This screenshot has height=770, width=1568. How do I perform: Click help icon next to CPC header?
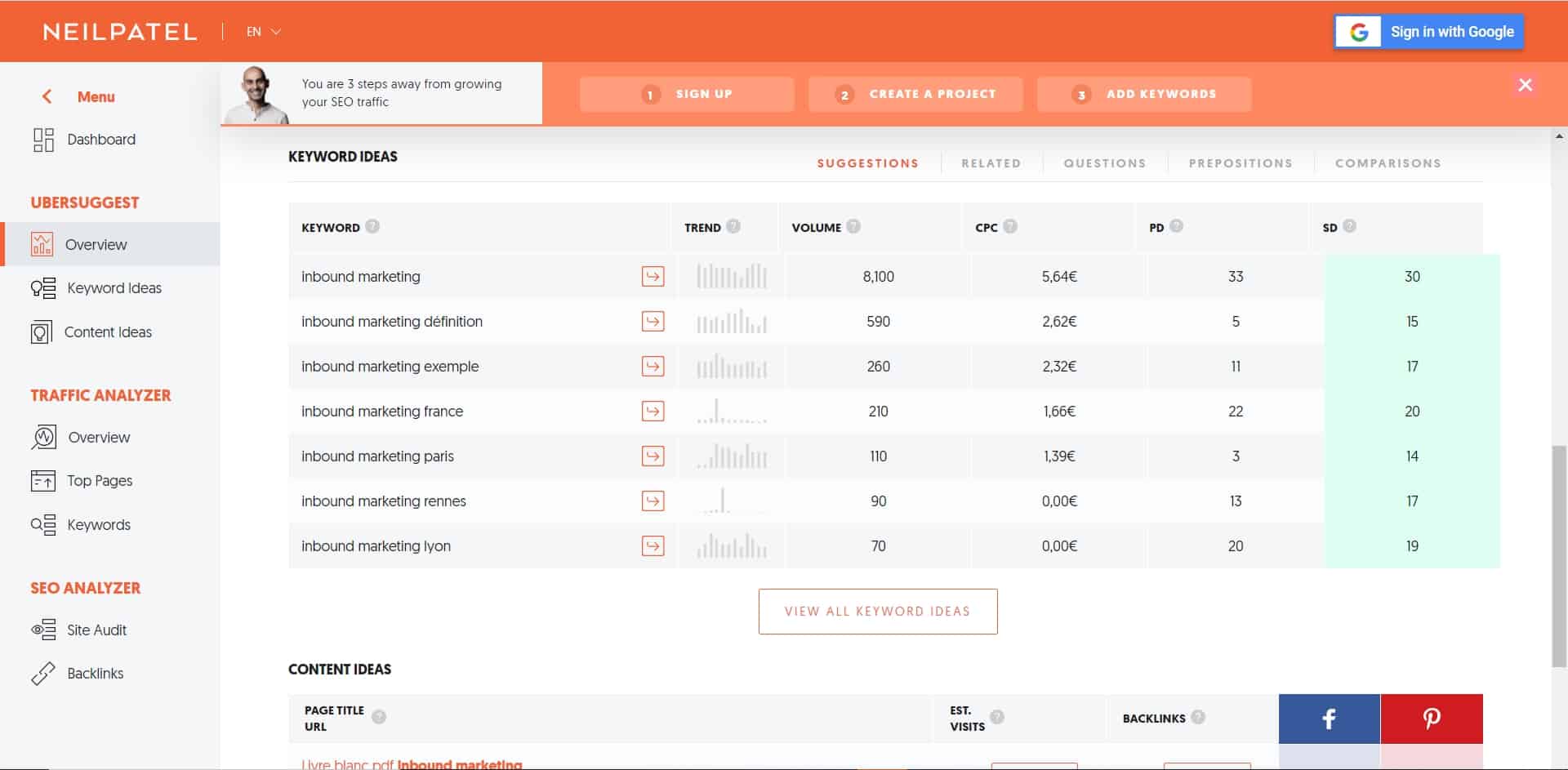pos(1010,226)
